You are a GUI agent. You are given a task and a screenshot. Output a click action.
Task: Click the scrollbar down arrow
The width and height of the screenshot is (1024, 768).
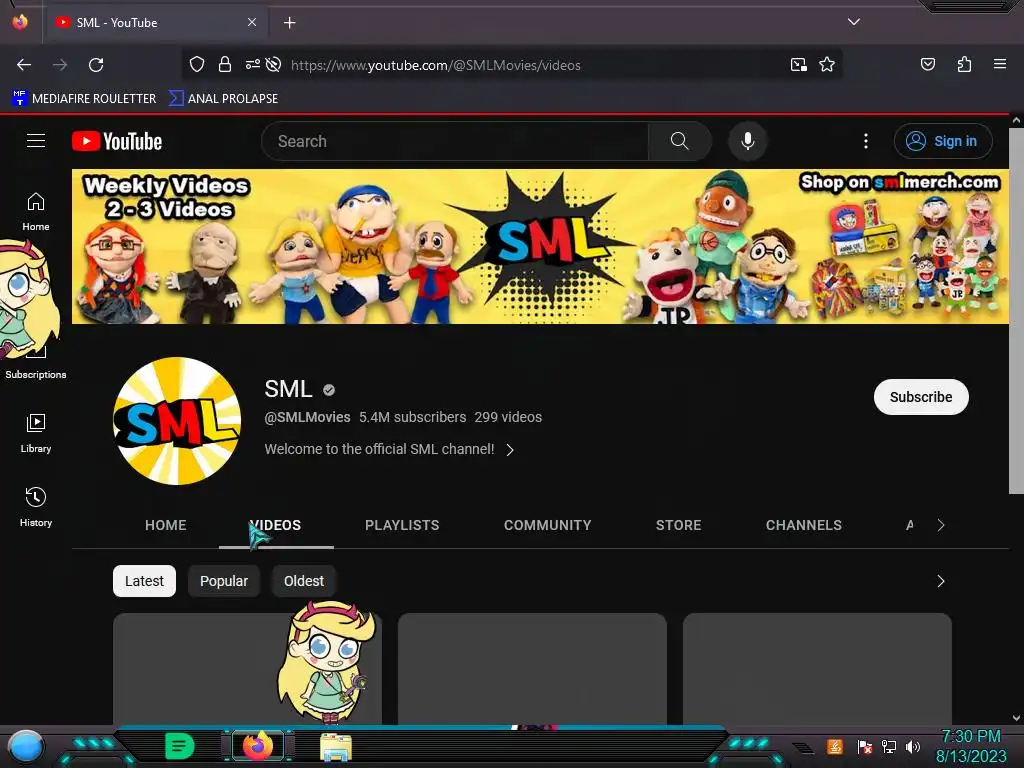1016,718
